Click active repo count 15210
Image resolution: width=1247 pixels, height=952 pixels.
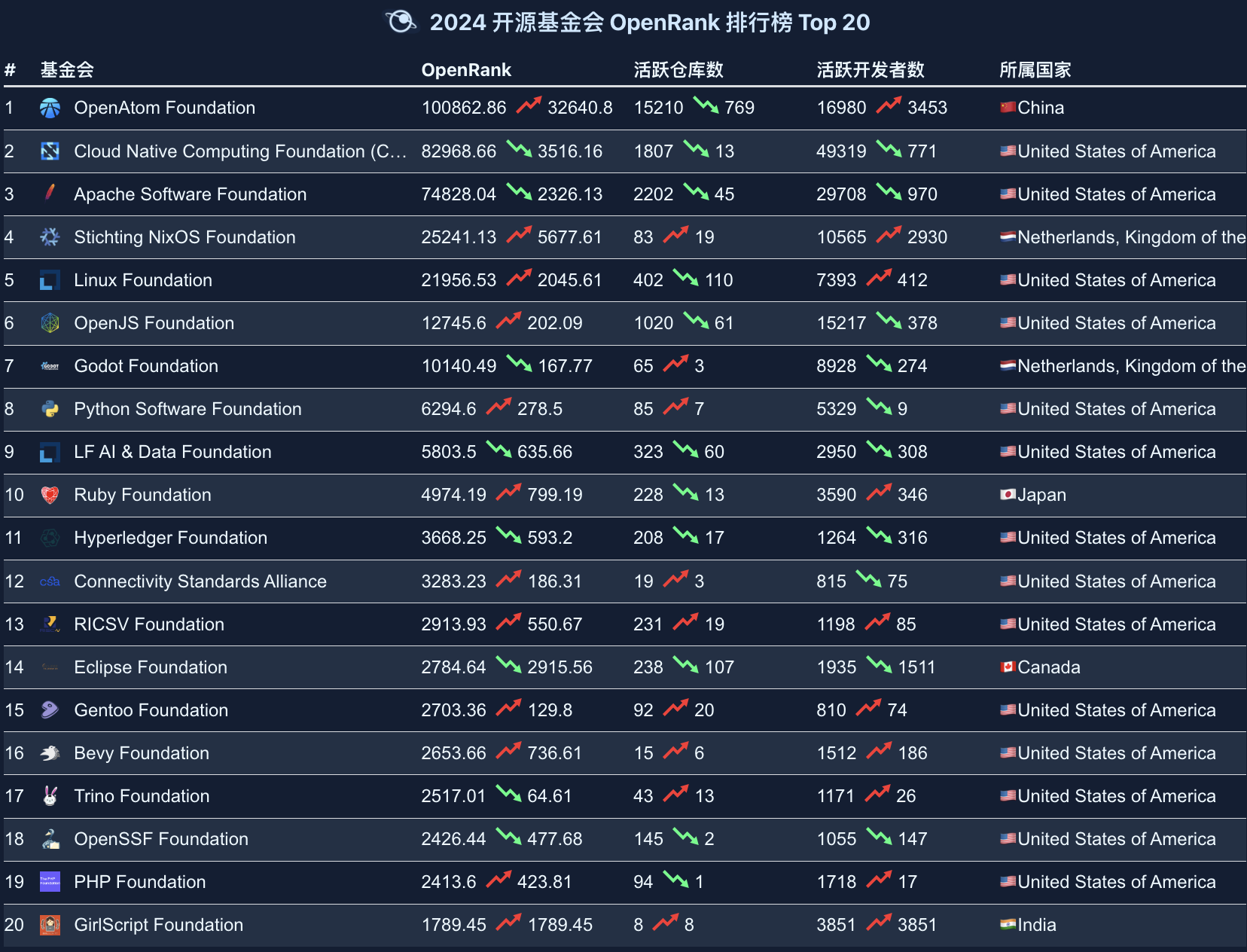click(x=659, y=108)
